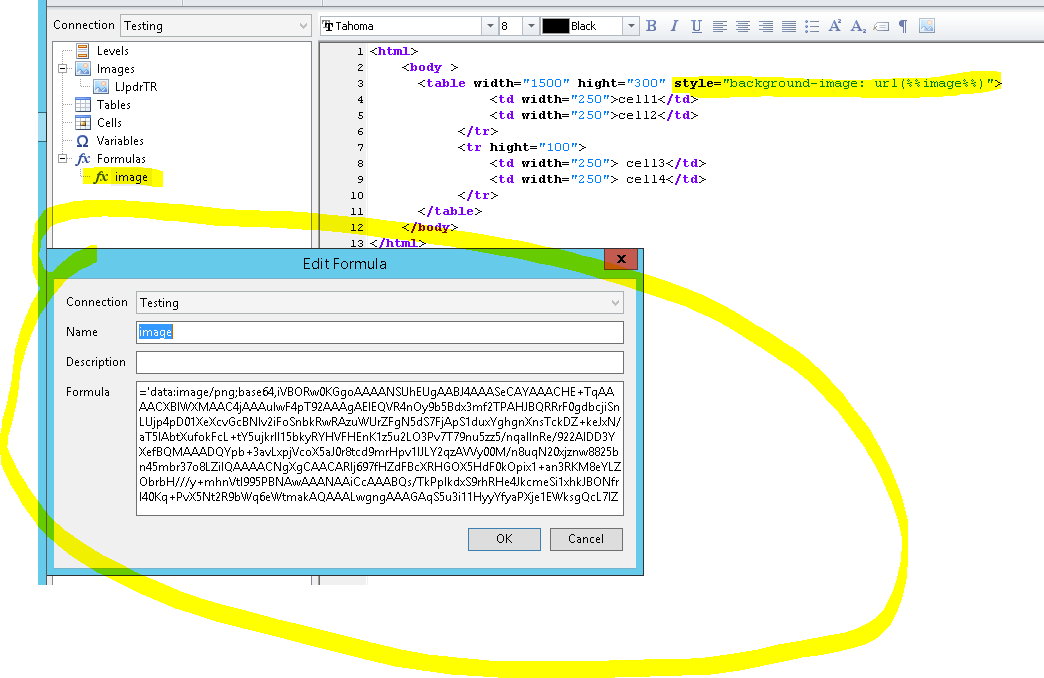The image size is (1044, 678).
Task: Click OK in Edit Formula dialog
Action: click(504, 539)
